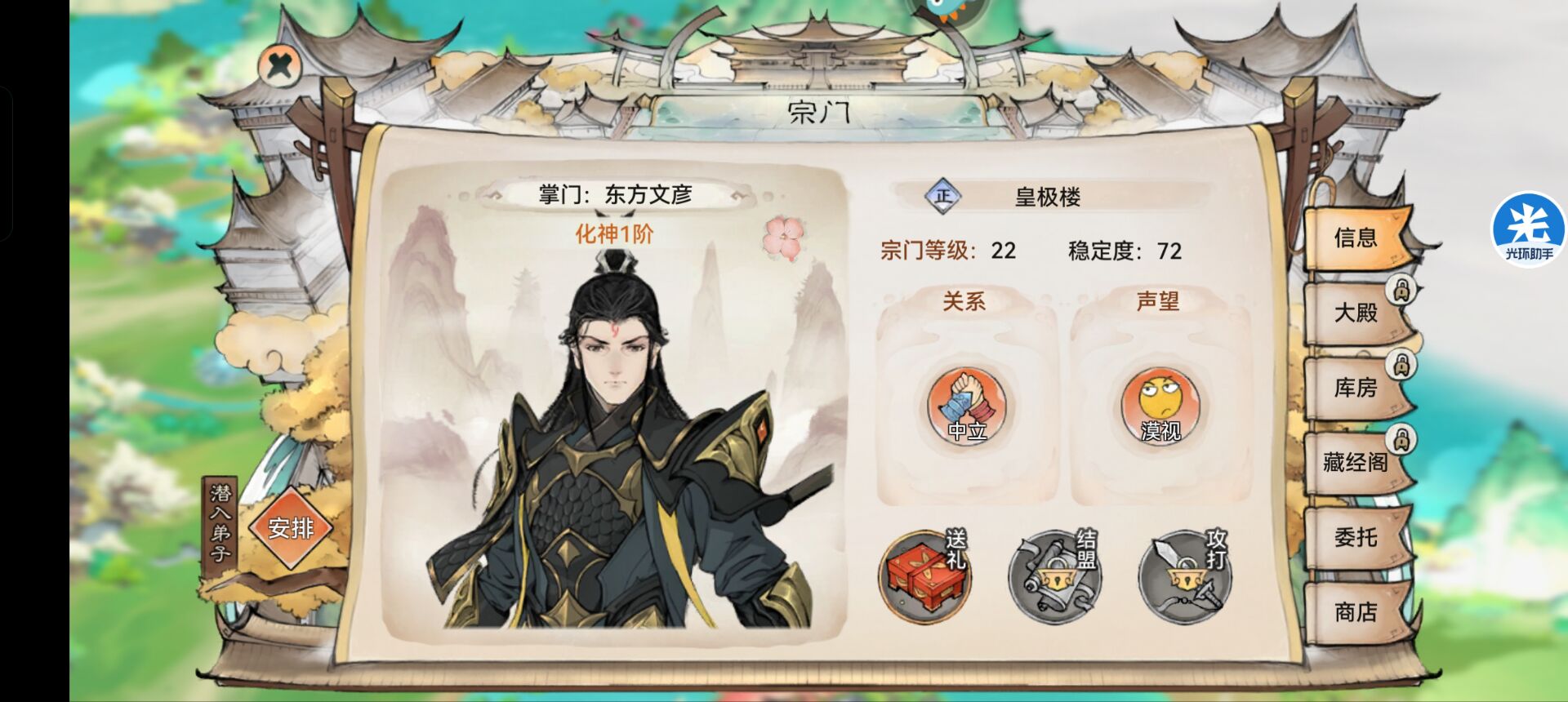The width and height of the screenshot is (1568, 702).
Task: Tap the lock icon on 库房 tab
Action: (x=1401, y=365)
